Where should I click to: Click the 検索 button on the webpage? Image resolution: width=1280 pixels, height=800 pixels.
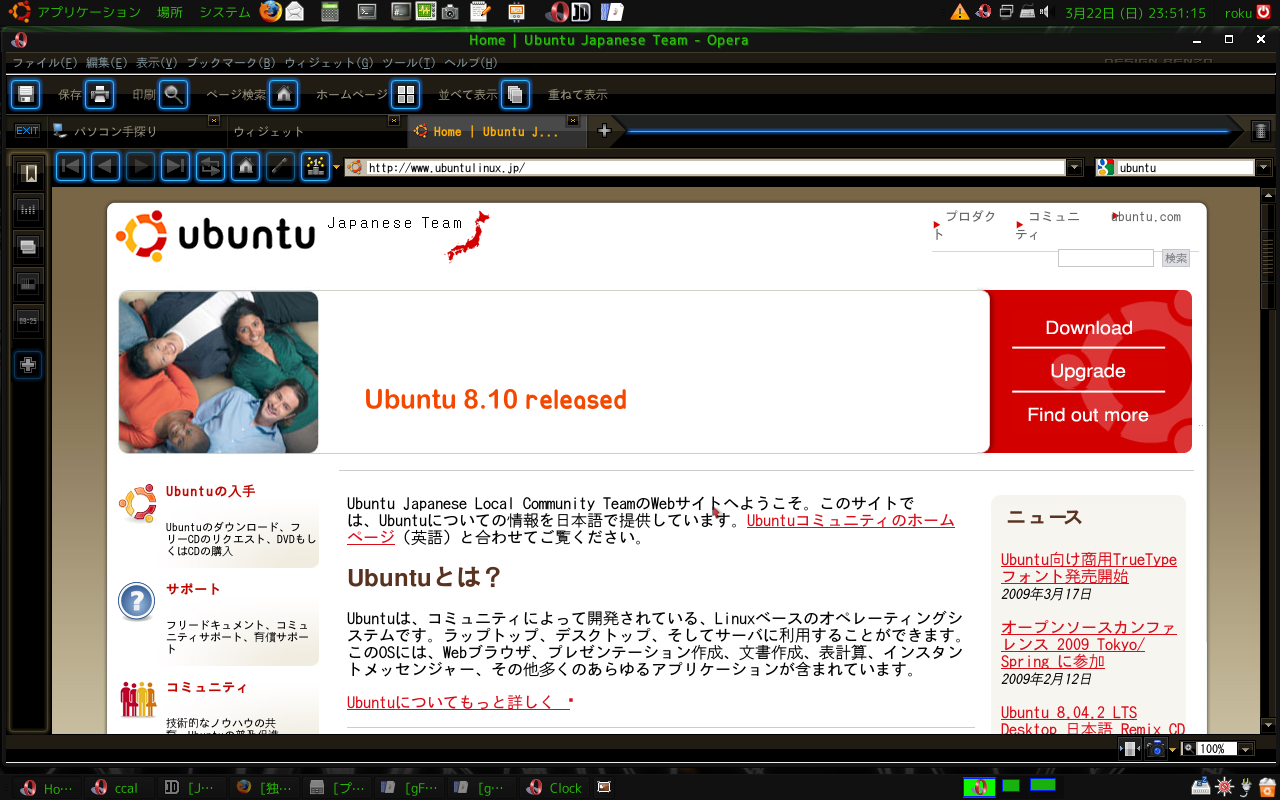point(1176,258)
